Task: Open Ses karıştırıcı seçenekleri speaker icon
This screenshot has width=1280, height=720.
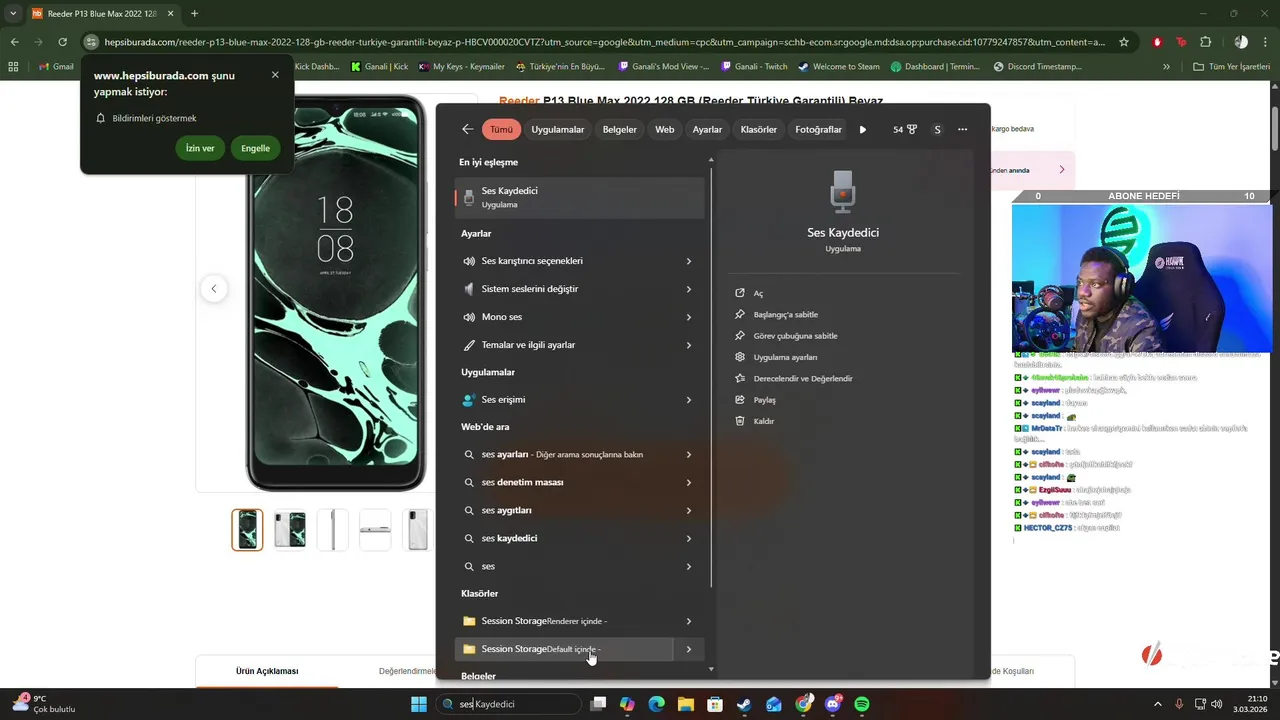Action: (469, 261)
